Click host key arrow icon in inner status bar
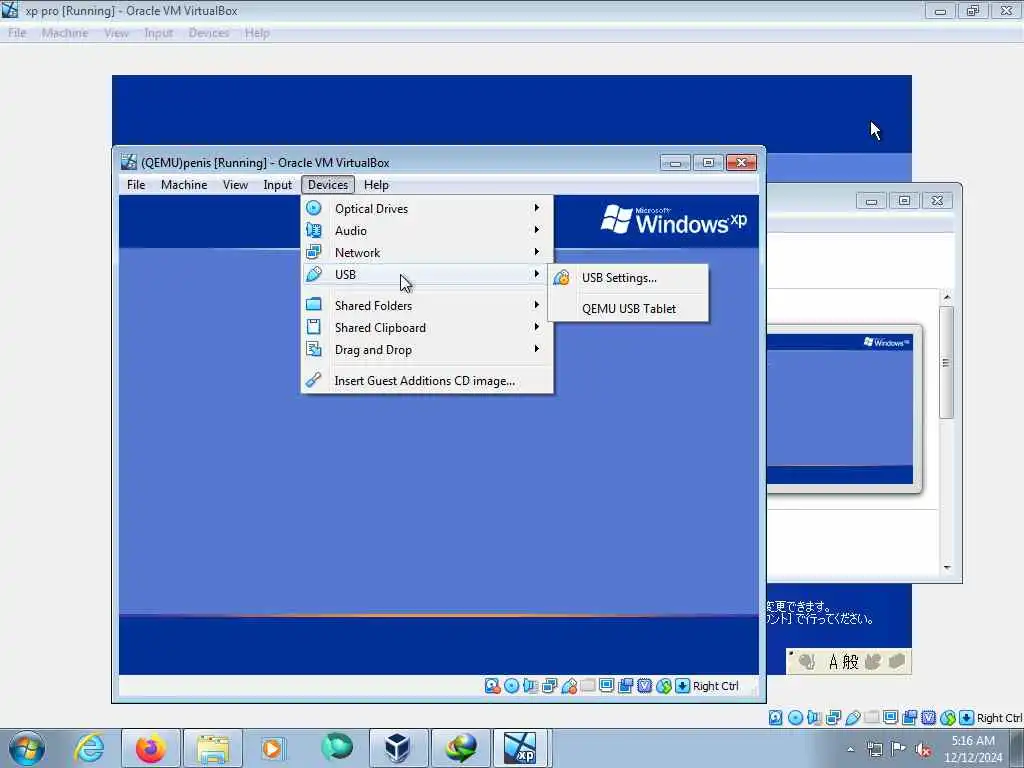The height and width of the screenshot is (768, 1024). point(682,686)
